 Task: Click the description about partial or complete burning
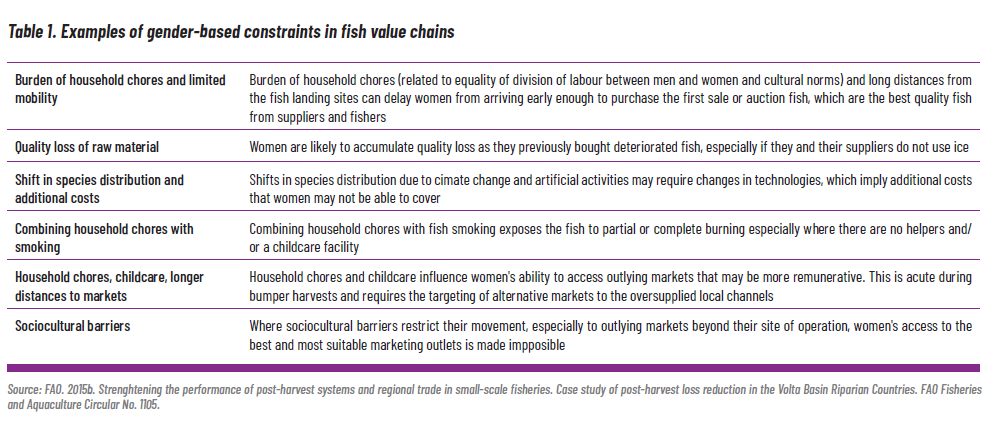(x=610, y=238)
